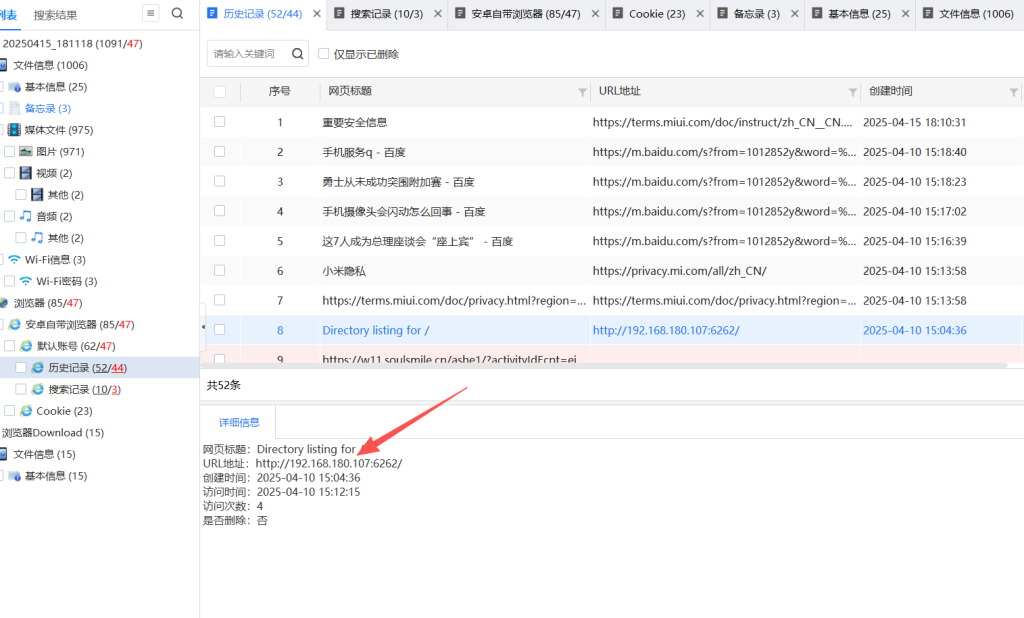Click the filter icon on URL地址 column
This screenshot has width=1024, height=618.
pos(852,92)
